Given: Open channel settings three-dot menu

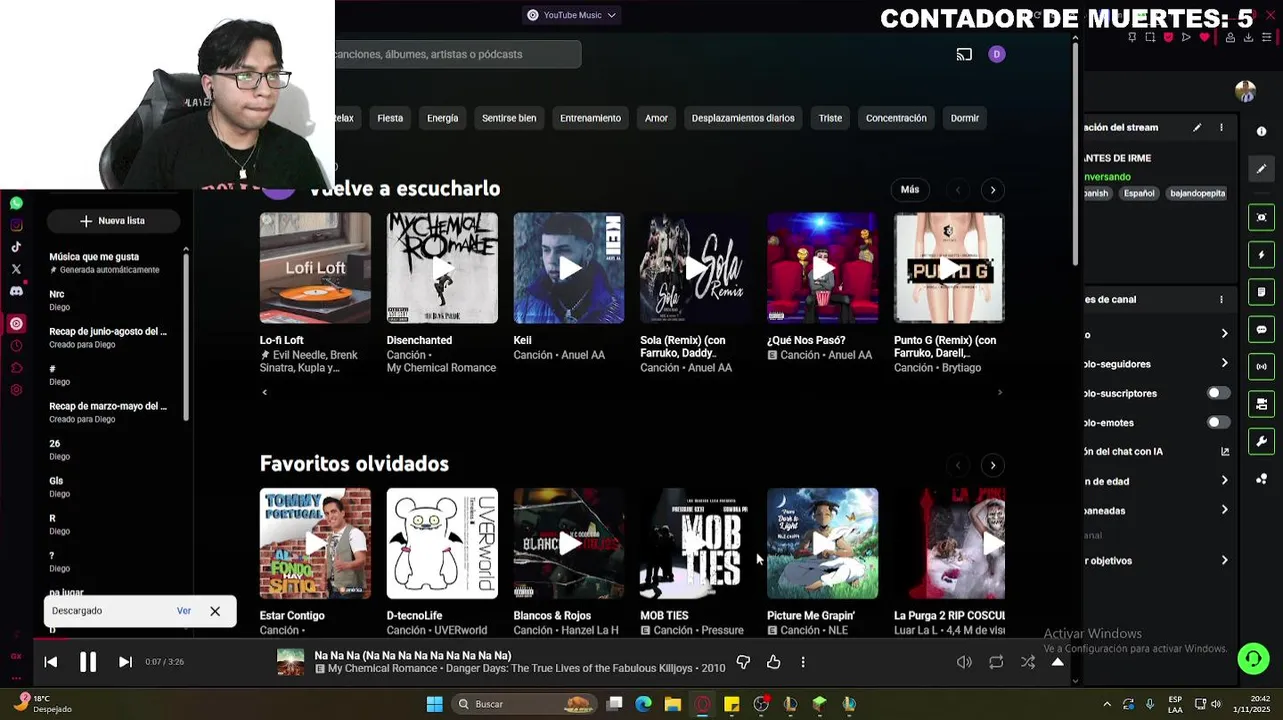Looking at the screenshot, I should [x=1221, y=299].
